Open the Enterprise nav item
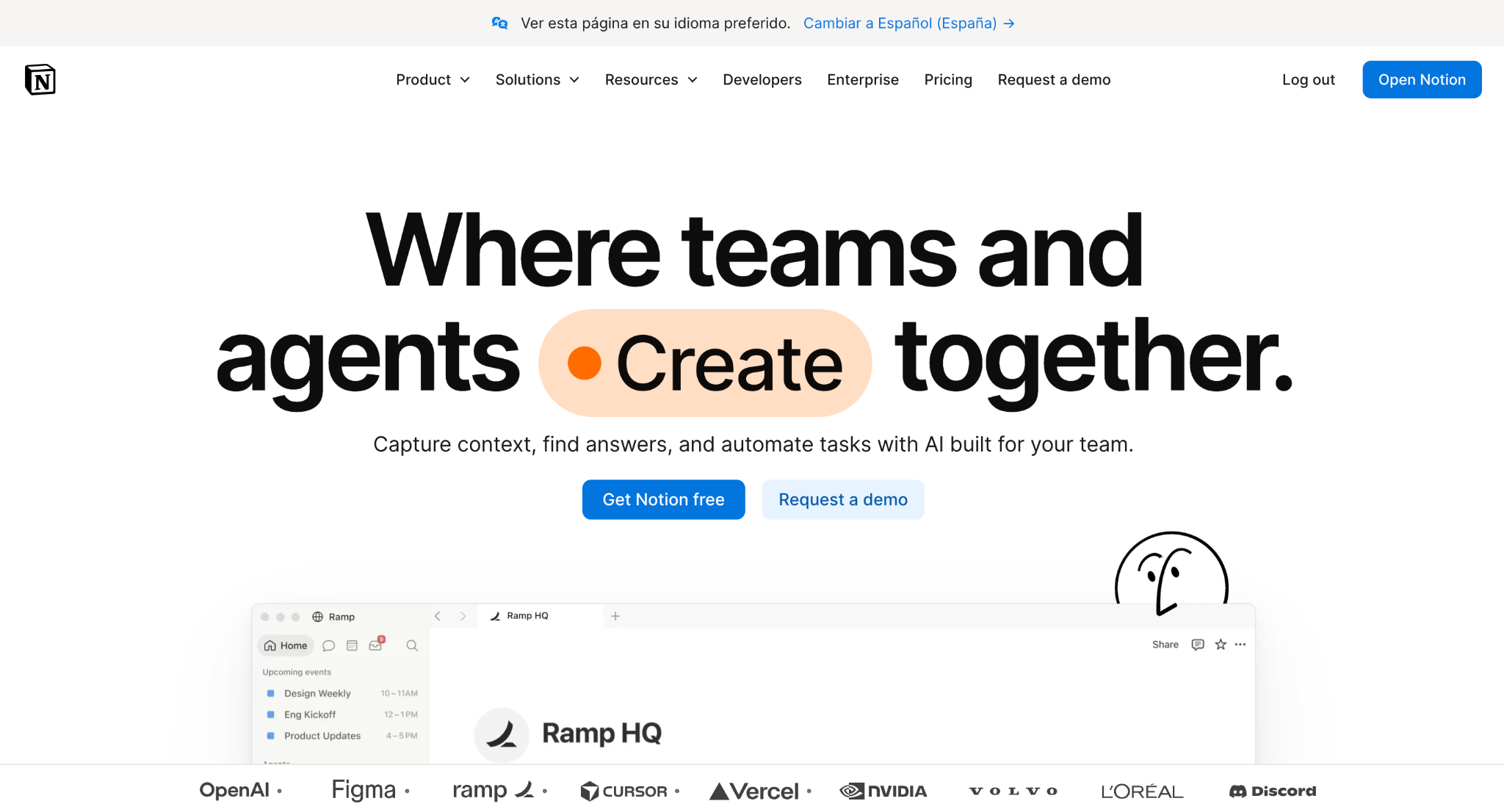1504x812 pixels. (x=863, y=79)
